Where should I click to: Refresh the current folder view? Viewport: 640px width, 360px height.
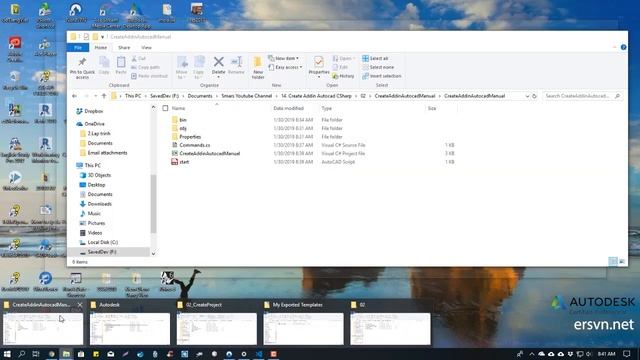pyautogui.click(x=534, y=96)
